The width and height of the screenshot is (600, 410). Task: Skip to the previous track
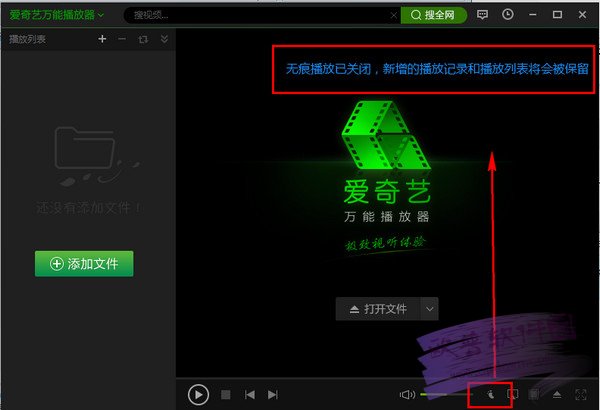pos(249,394)
